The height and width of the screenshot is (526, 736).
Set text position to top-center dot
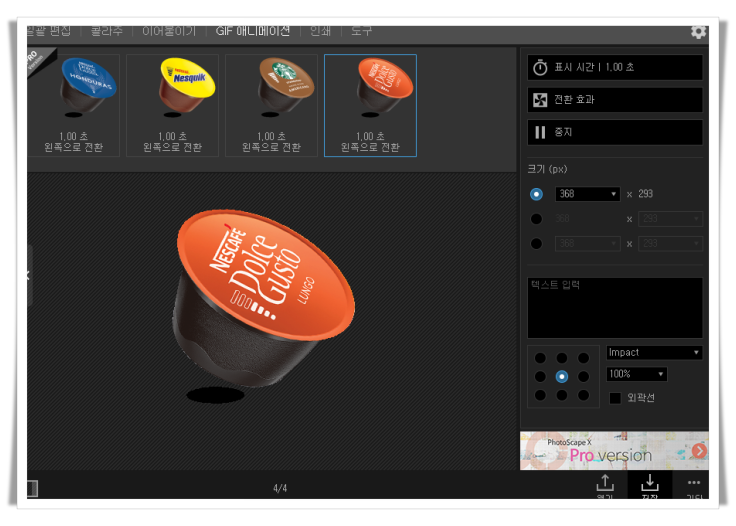point(562,358)
